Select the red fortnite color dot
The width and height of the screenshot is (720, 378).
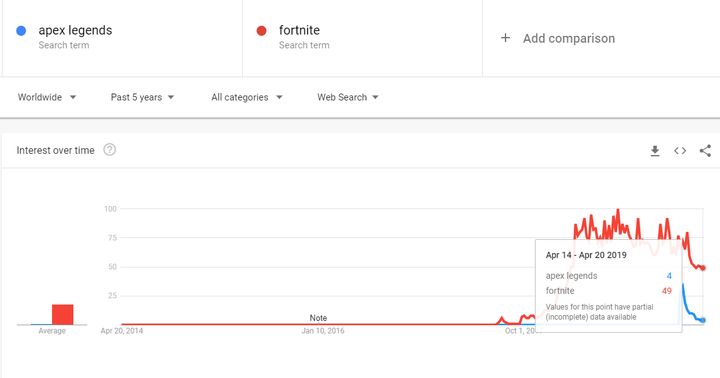pyautogui.click(x=261, y=31)
